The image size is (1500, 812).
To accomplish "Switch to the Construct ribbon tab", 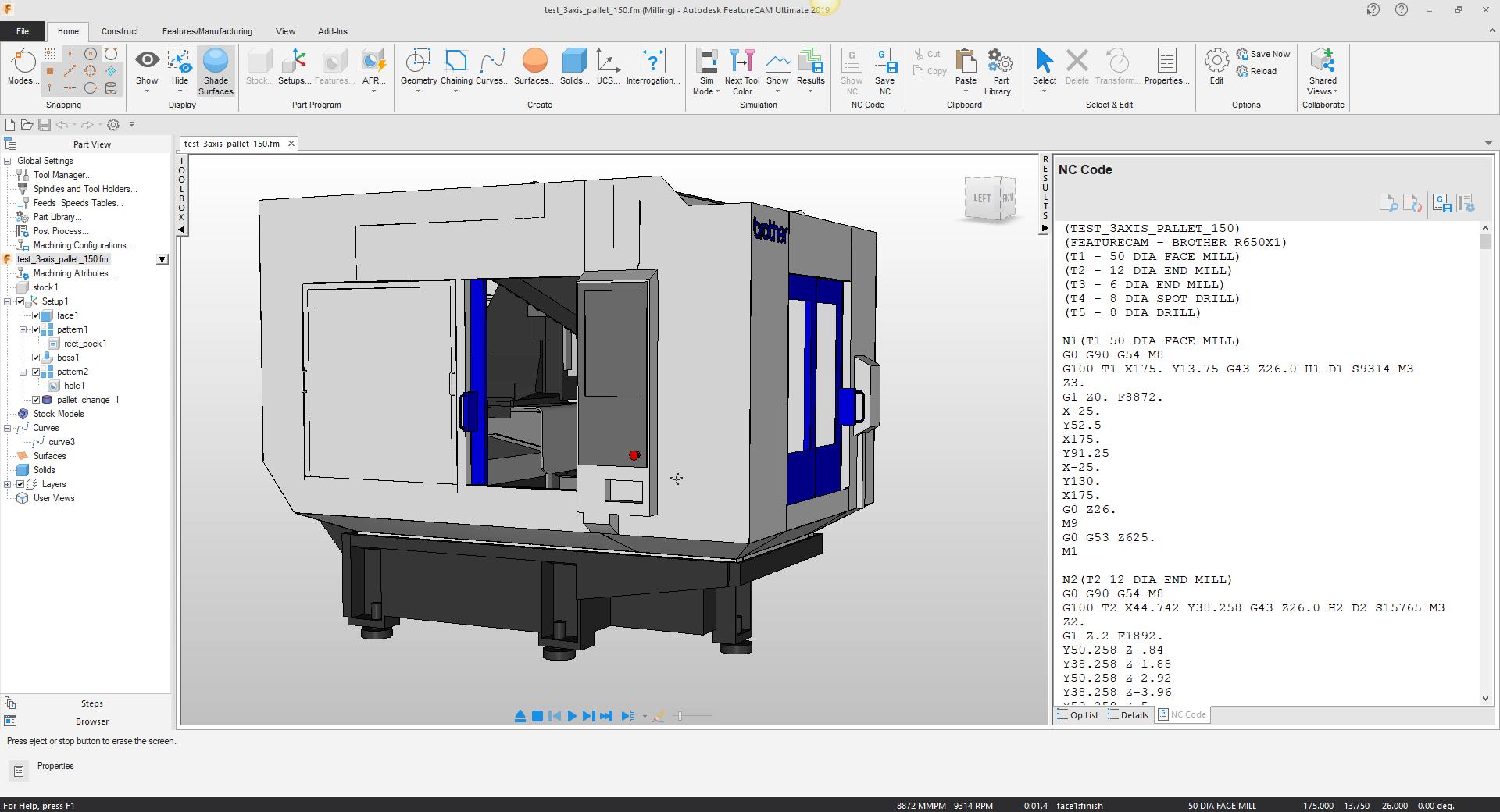I will (x=120, y=31).
